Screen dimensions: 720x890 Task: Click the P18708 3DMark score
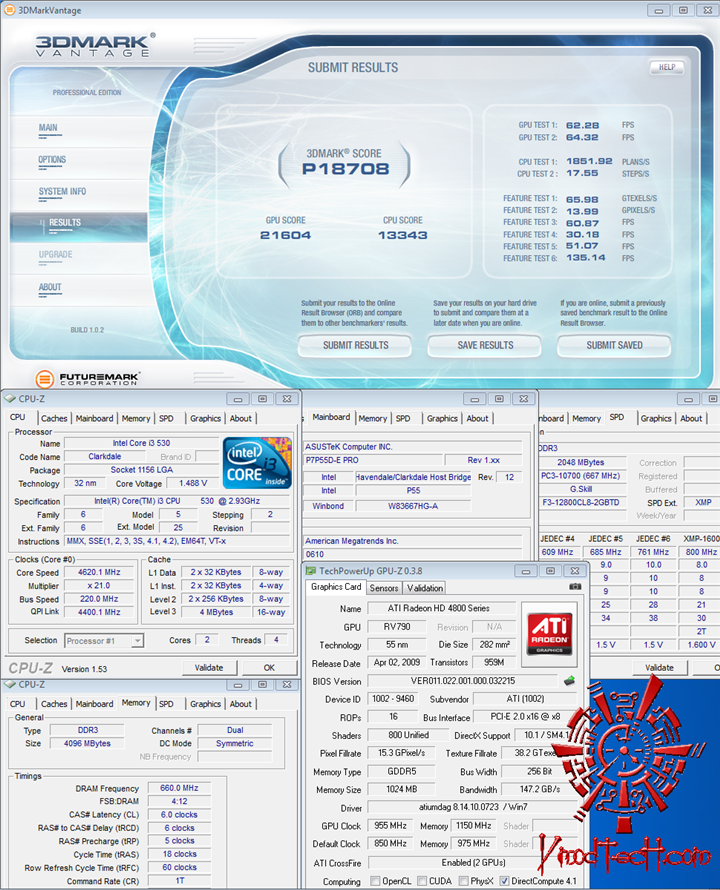[x=345, y=169]
